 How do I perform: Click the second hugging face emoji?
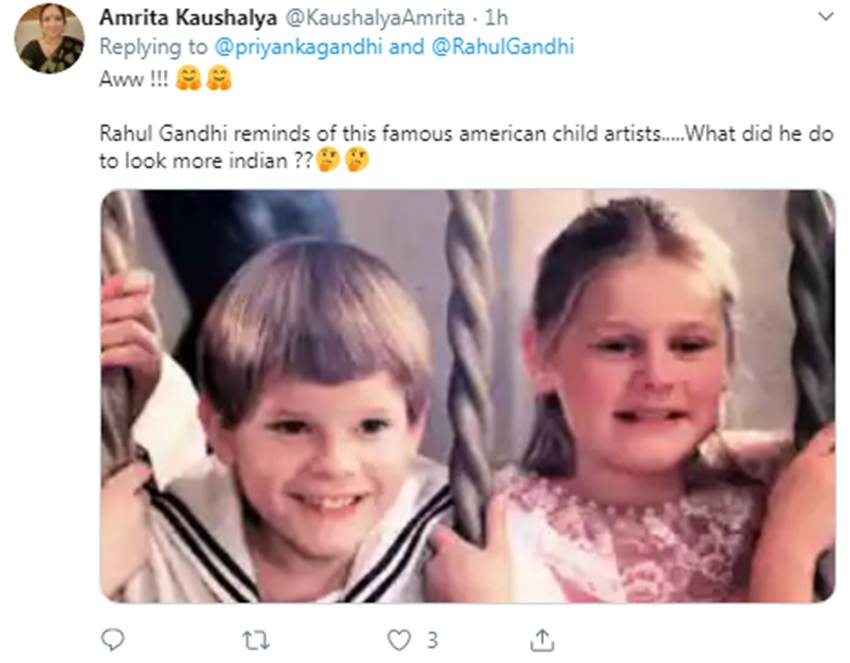point(218,79)
